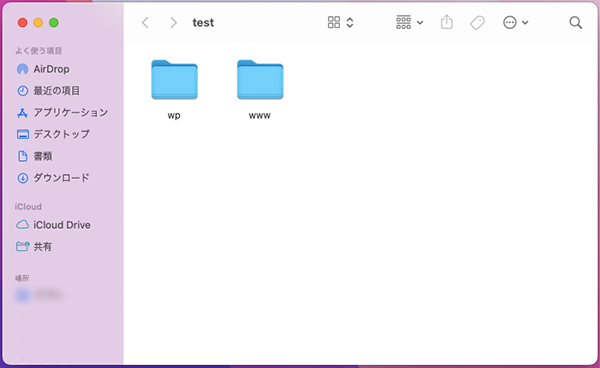The height and width of the screenshot is (368, 600).
Task: Open the ellipsis action menu
Action: 510,23
